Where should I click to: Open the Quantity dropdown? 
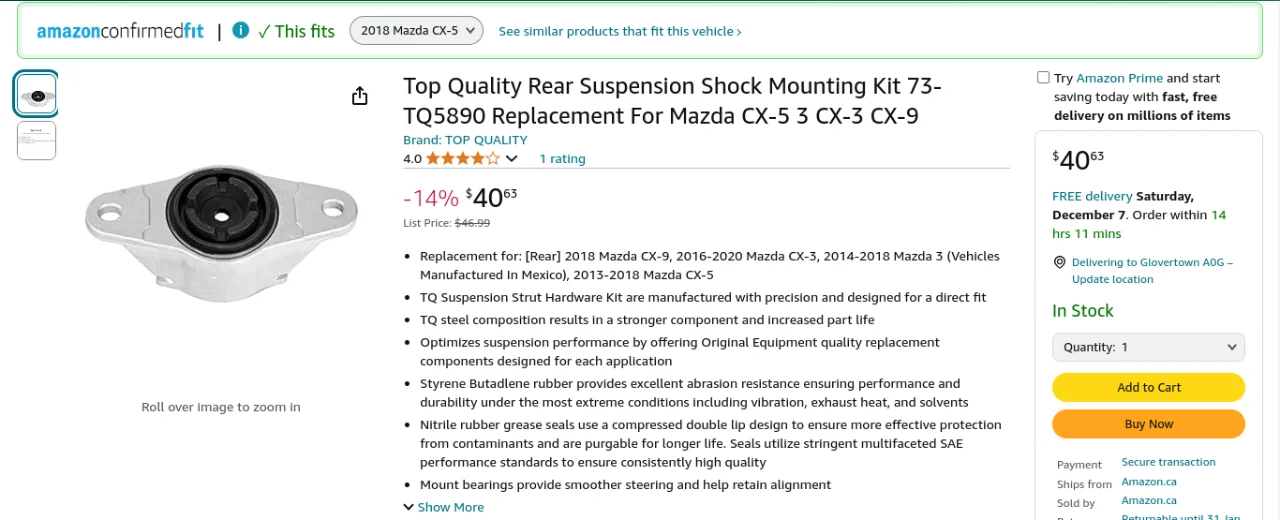[x=1148, y=347]
